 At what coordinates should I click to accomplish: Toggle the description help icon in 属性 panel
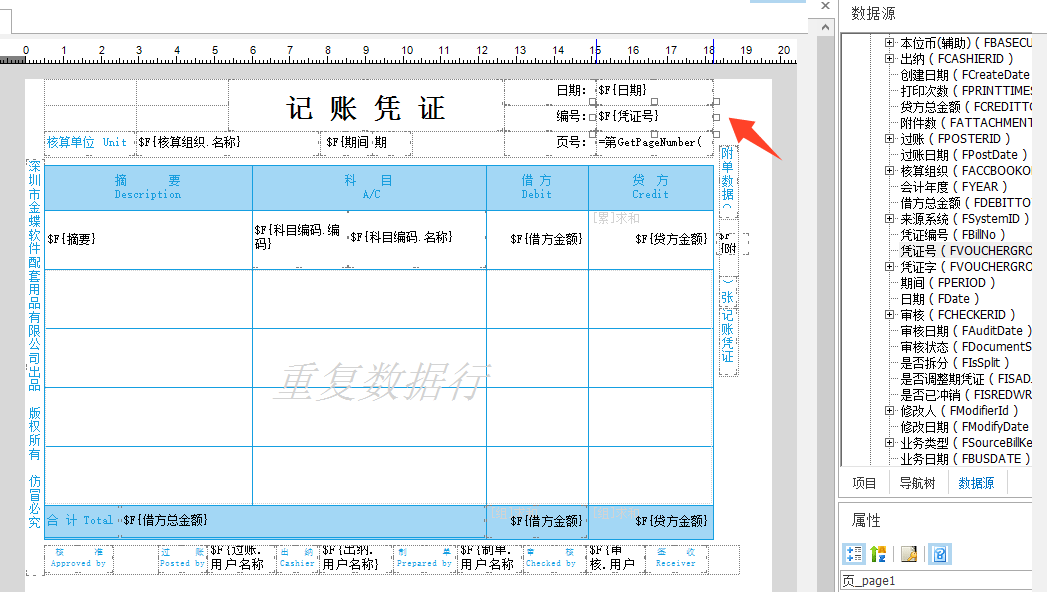pyautogui.click(x=939, y=553)
